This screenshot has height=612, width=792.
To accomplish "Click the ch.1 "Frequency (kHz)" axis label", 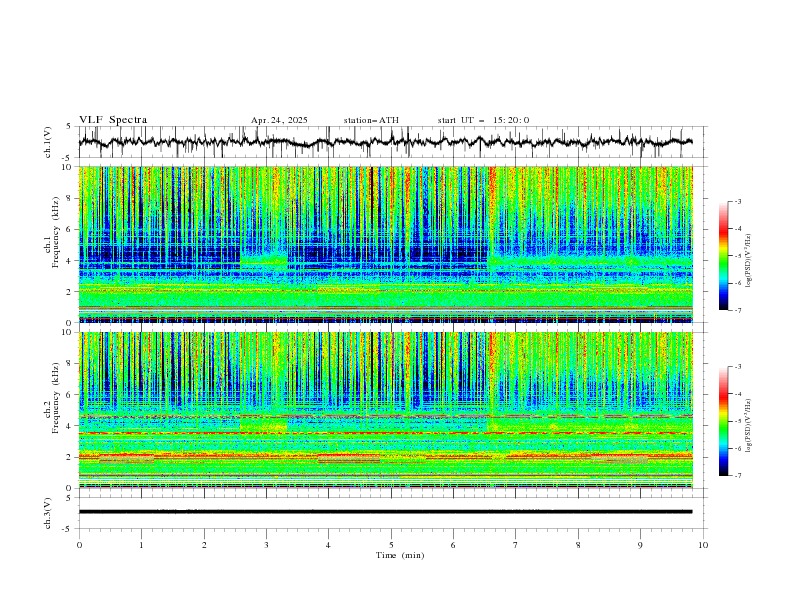I will coord(55,233).
